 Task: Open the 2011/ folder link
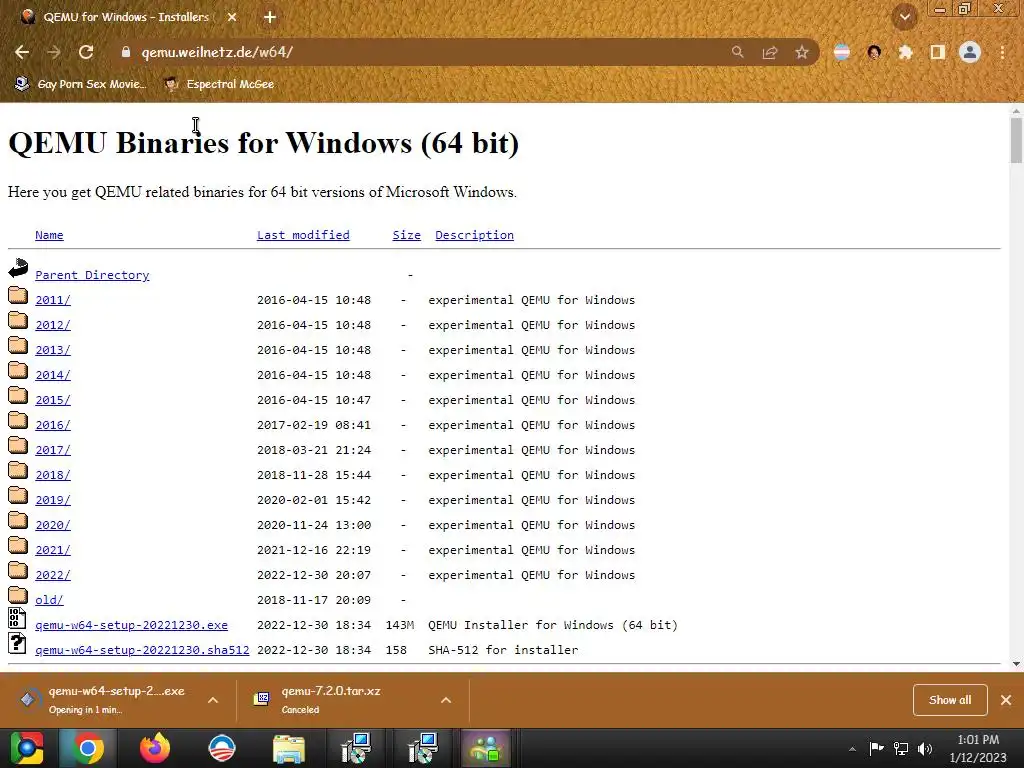pyautogui.click(x=53, y=300)
